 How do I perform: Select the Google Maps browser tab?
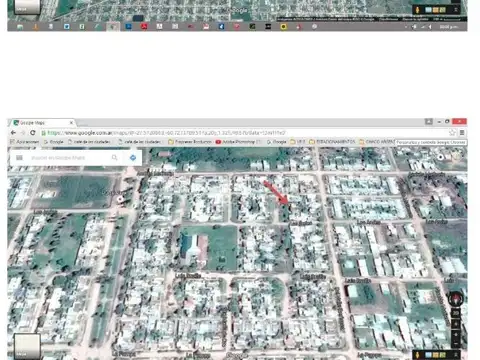click(43, 123)
